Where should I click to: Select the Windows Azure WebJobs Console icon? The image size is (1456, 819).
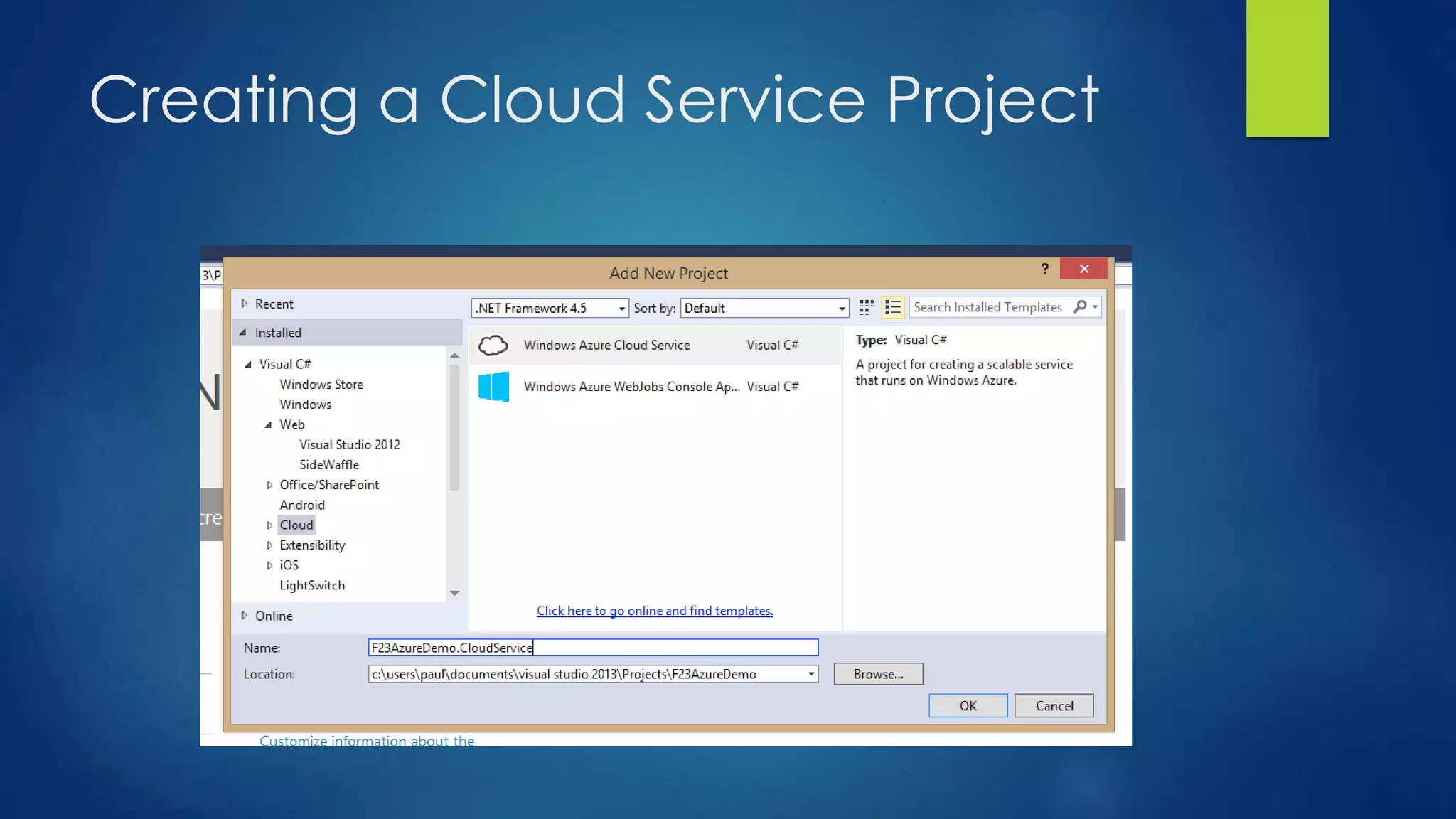493,387
